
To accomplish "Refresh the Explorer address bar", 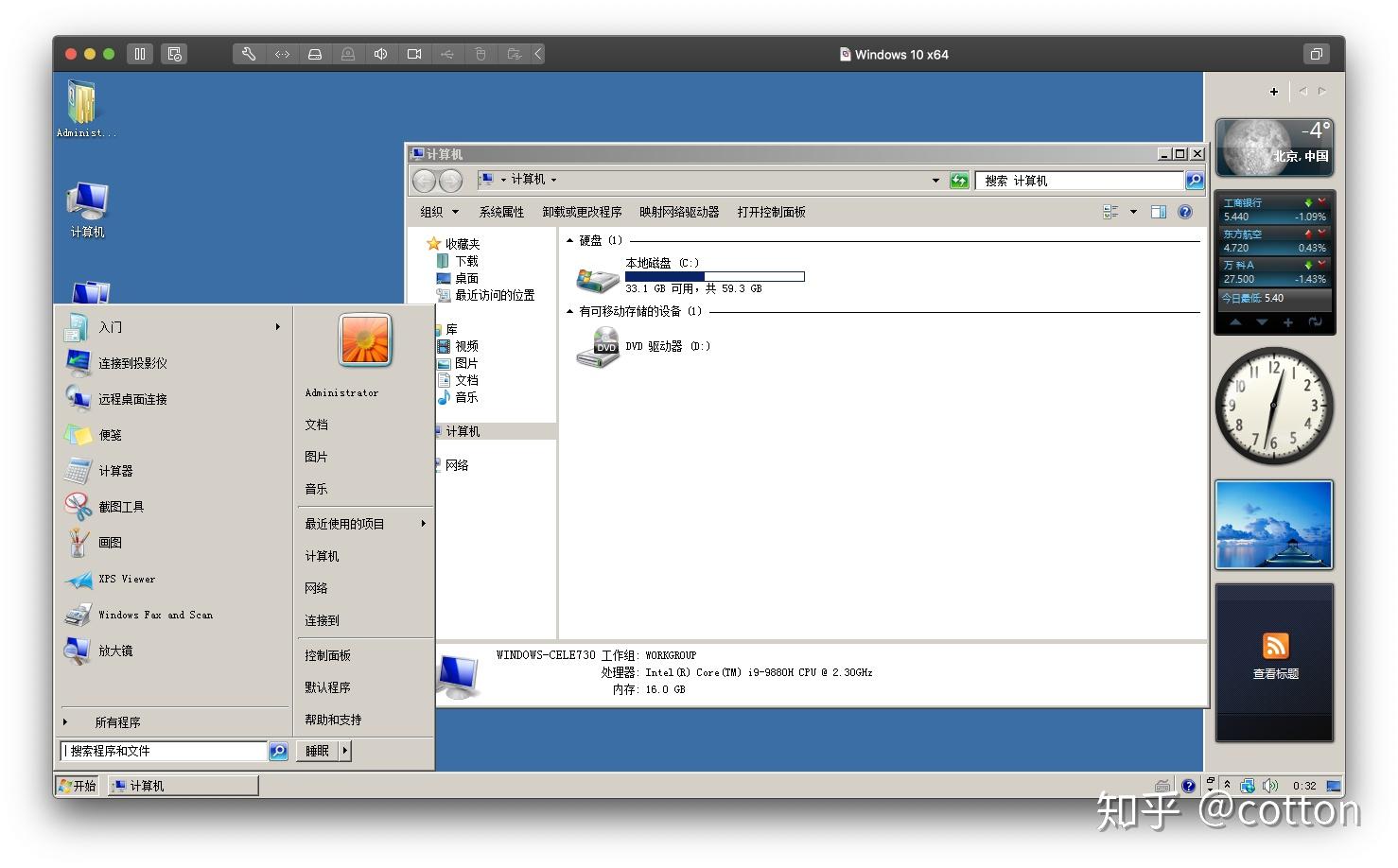I will pos(959,180).
